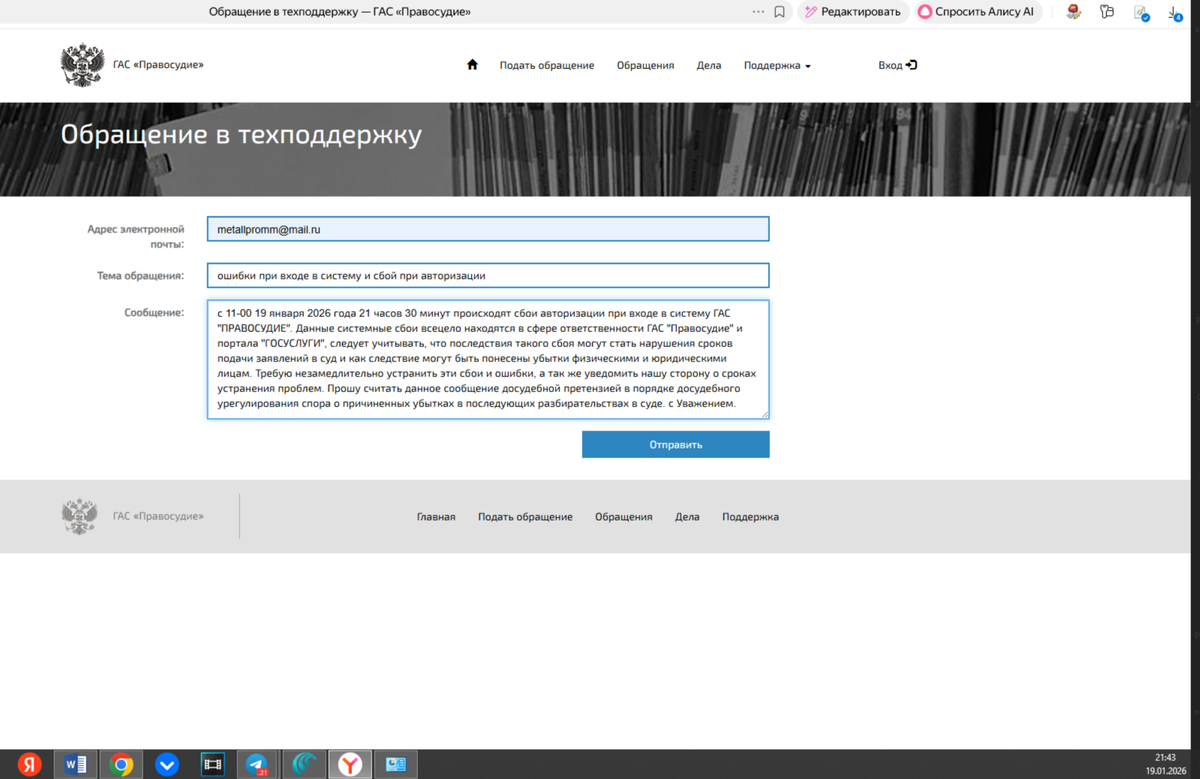The height and width of the screenshot is (779, 1200).
Task: Click the home icon in the top navigation
Action: 472,65
